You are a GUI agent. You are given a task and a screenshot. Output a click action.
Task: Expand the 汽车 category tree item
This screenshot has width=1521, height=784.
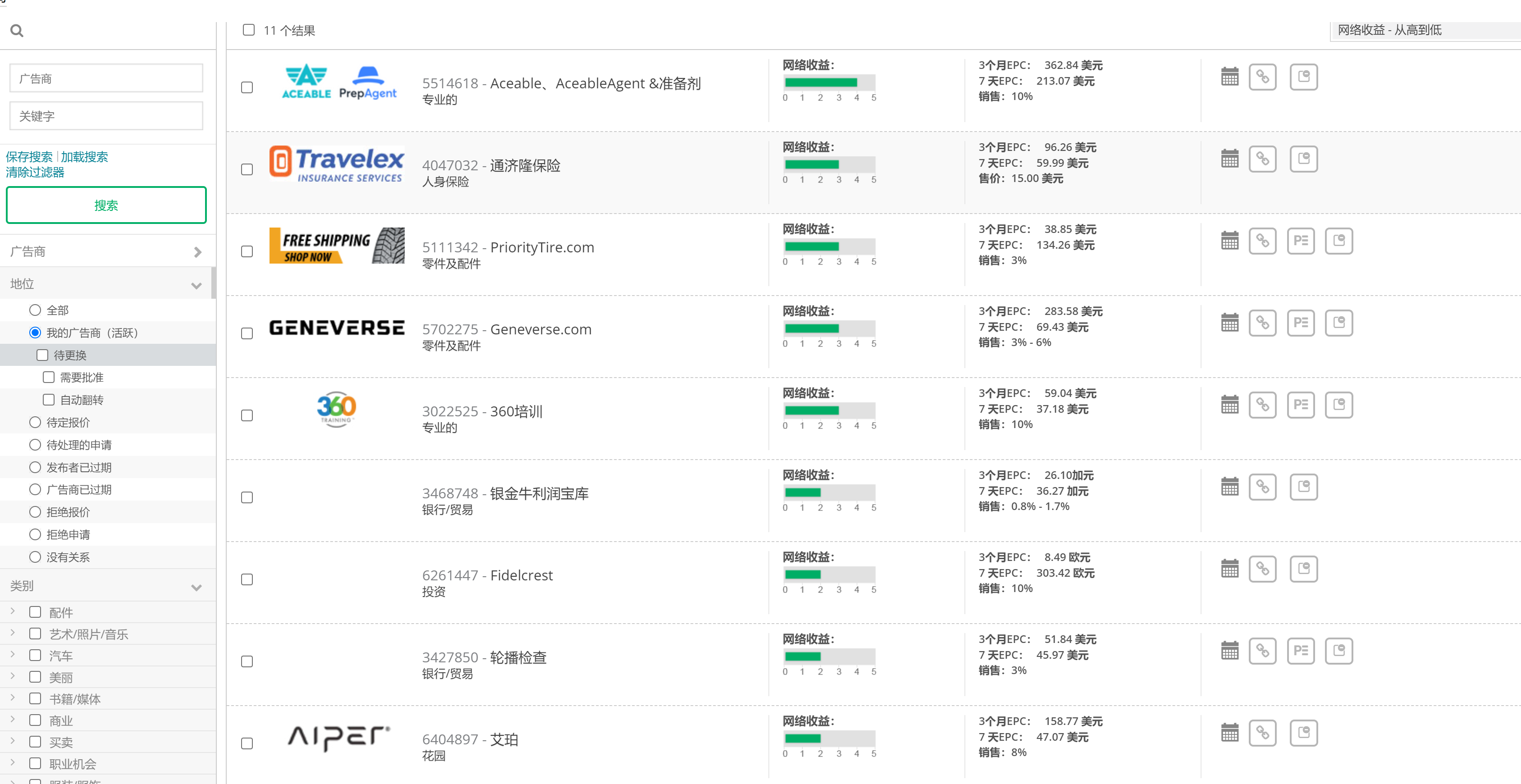pyautogui.click(x=13, y=655)
